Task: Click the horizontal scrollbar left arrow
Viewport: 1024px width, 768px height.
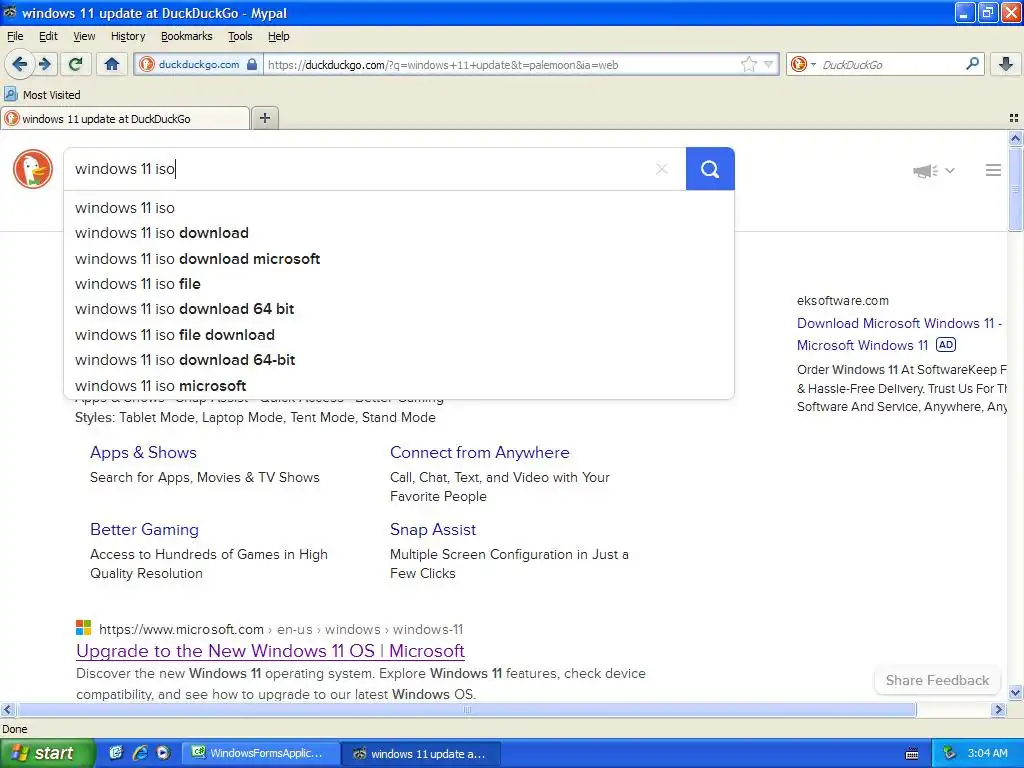Action: 7,709
